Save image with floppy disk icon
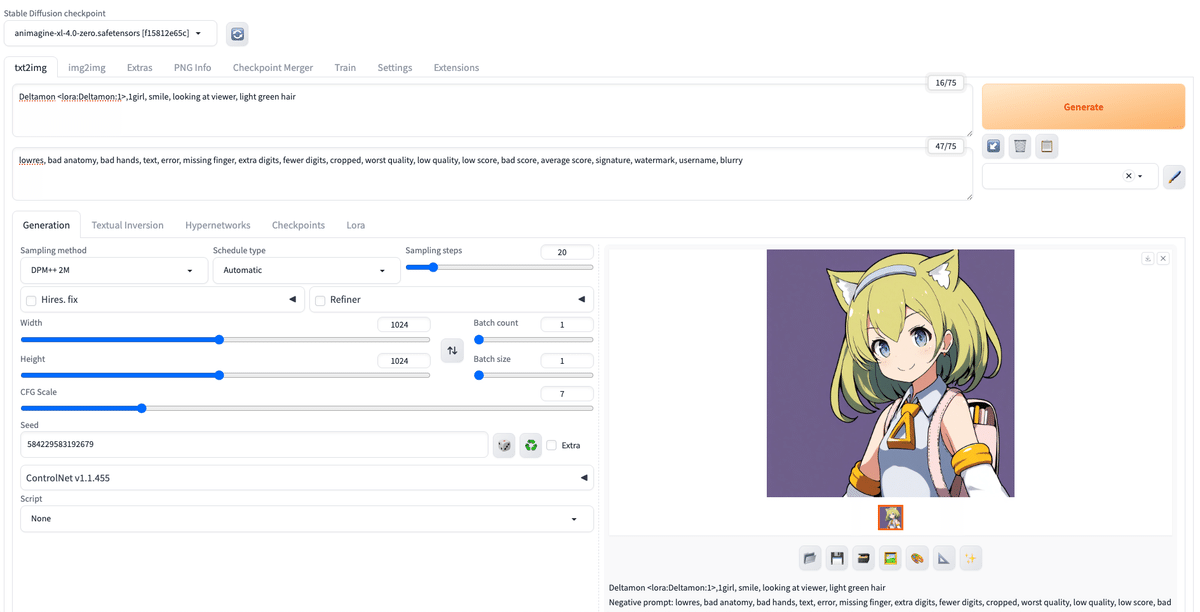 [x=837, y=558]
